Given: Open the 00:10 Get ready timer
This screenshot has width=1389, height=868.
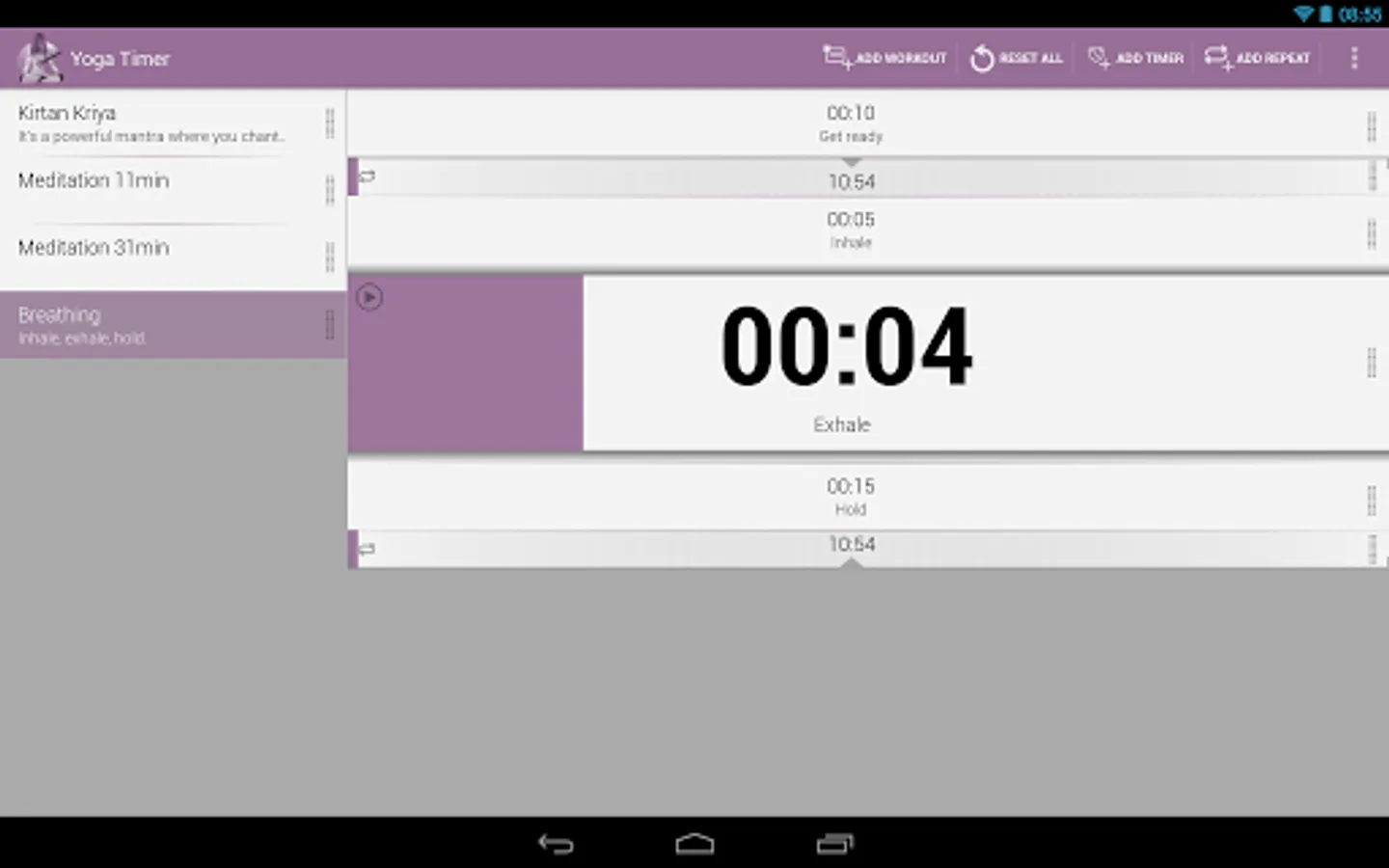Looking at the screenshot, I should coord(868,123).
